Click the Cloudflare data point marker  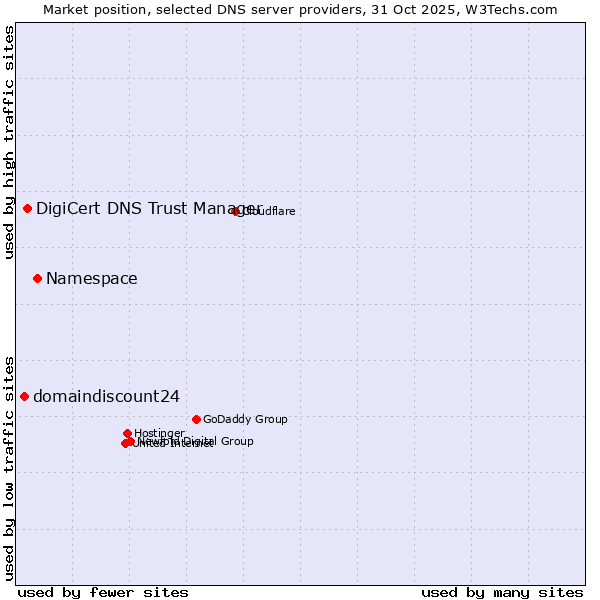236,211
